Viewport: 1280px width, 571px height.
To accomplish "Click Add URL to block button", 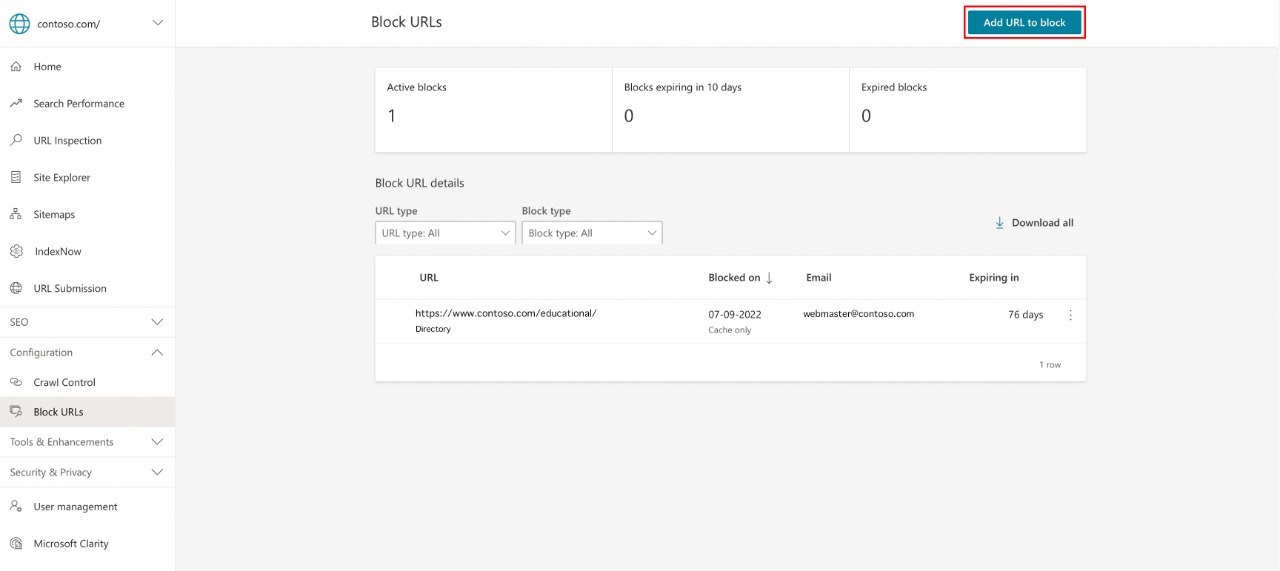I will (x=1024, y=23).
